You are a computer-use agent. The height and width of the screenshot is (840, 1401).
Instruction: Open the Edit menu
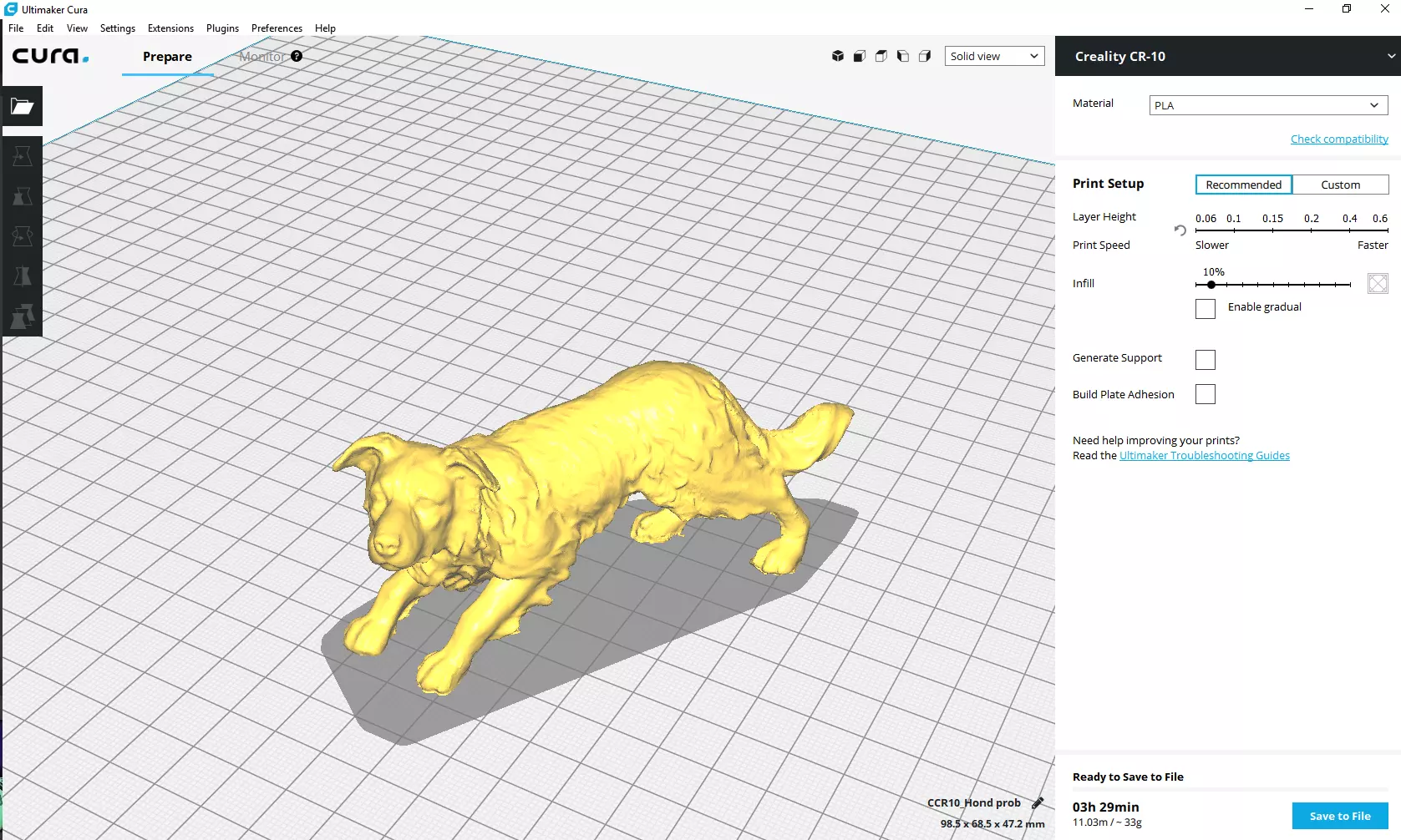point(45,28)
